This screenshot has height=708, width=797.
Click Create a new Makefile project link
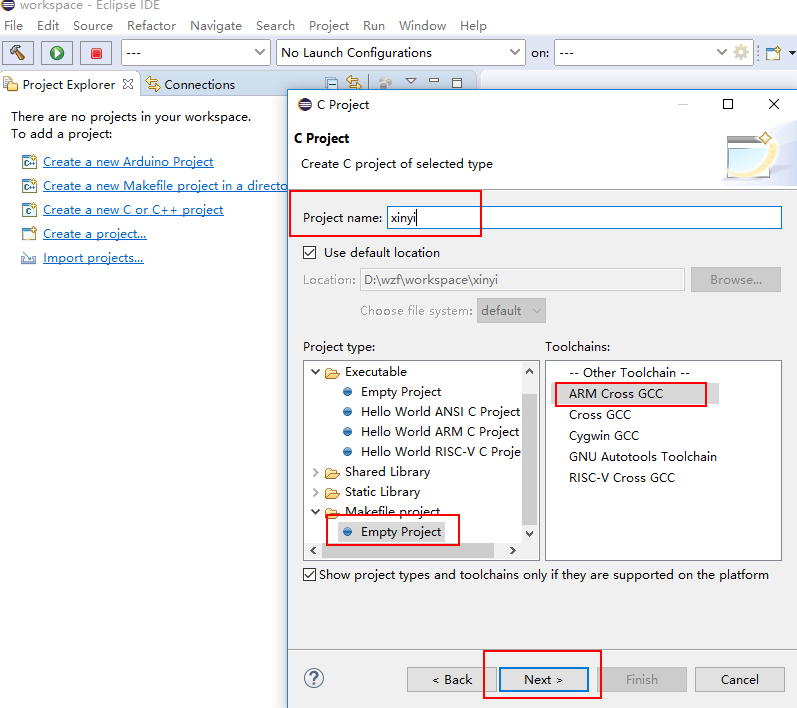coord(165,186)
